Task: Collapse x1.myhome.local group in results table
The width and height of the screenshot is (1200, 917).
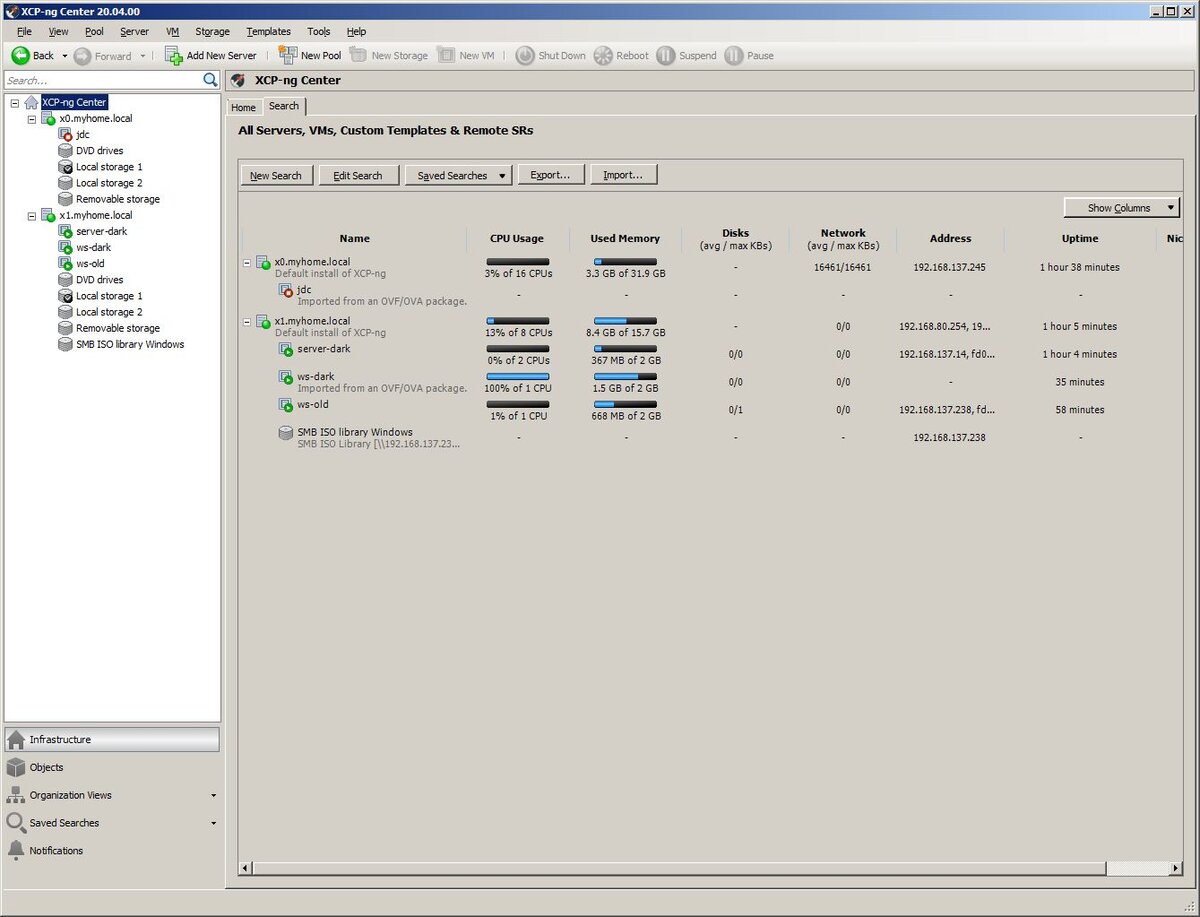Action: point(247,322)
